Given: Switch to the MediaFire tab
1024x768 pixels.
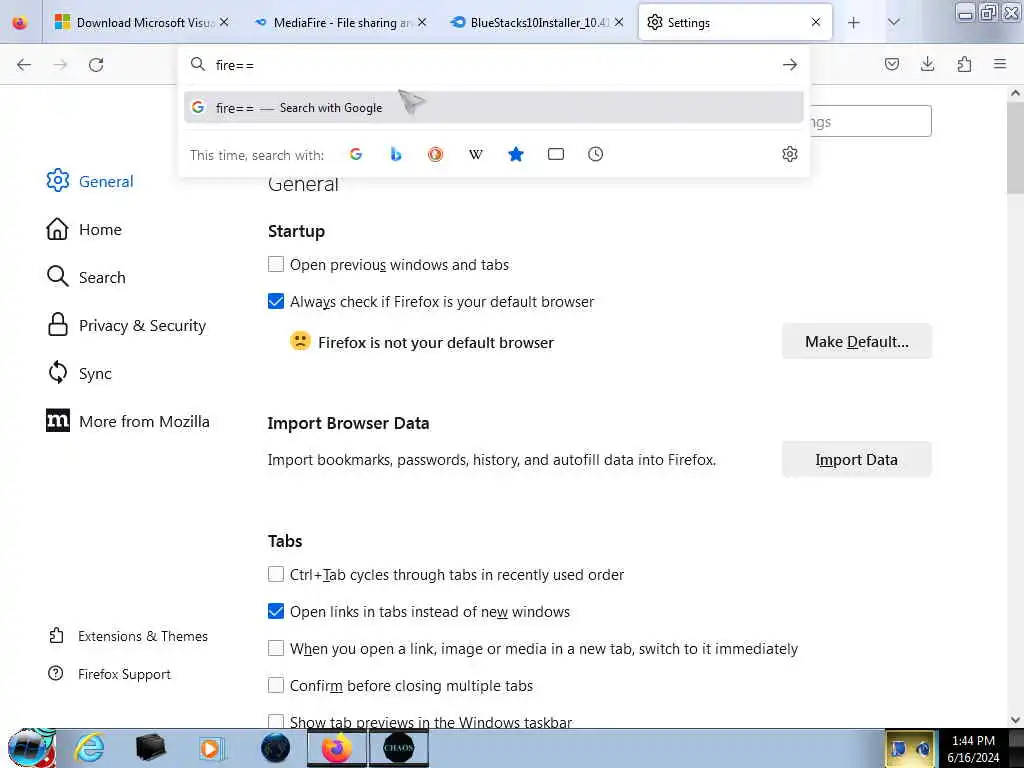Looking at the screenshot, I should [x=340, y=23].
